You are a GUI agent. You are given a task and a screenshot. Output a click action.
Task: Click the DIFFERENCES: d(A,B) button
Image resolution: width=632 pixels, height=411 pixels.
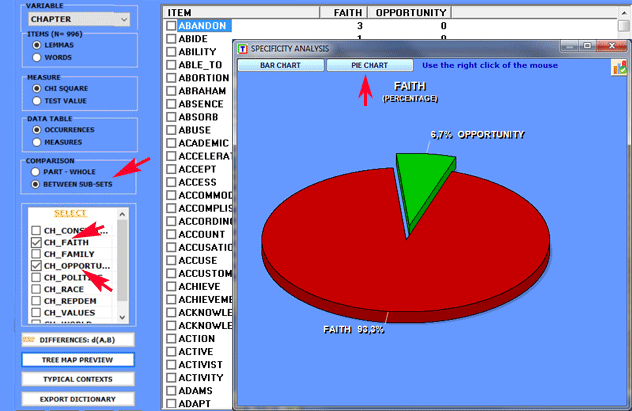click(78, 340)
